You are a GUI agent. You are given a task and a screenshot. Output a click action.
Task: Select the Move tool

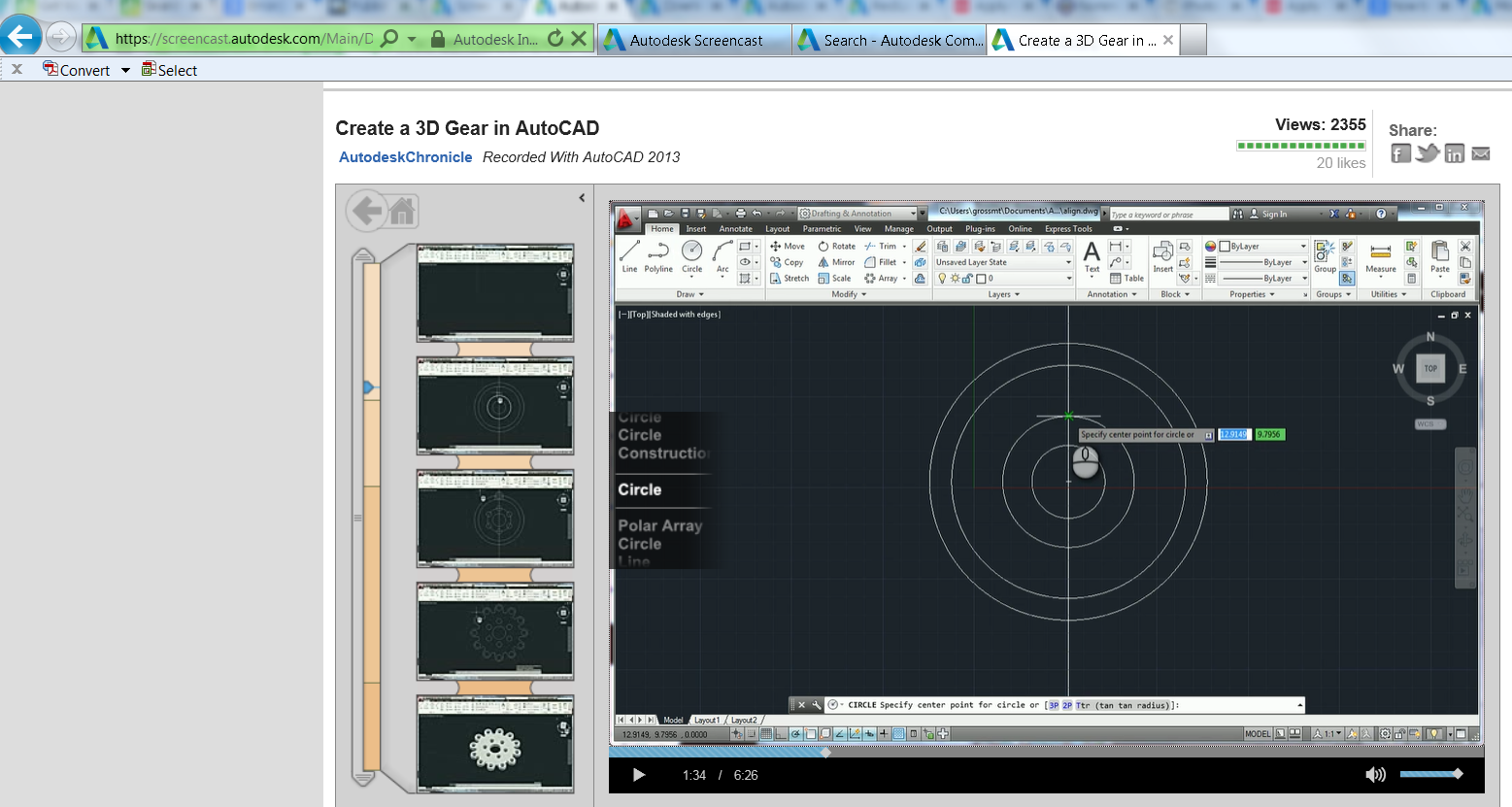tap(788, 246)
